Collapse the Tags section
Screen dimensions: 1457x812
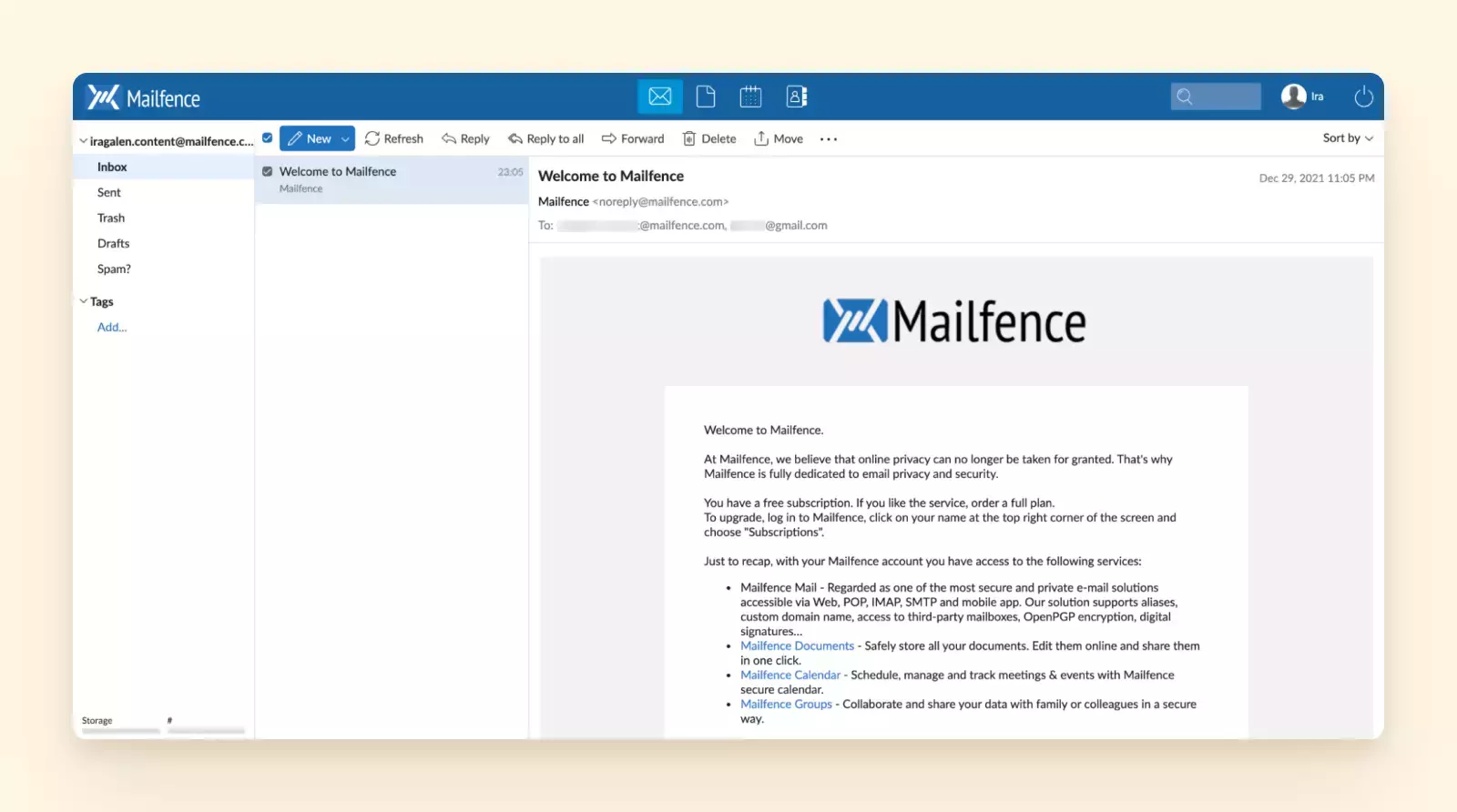pos(84,301)
